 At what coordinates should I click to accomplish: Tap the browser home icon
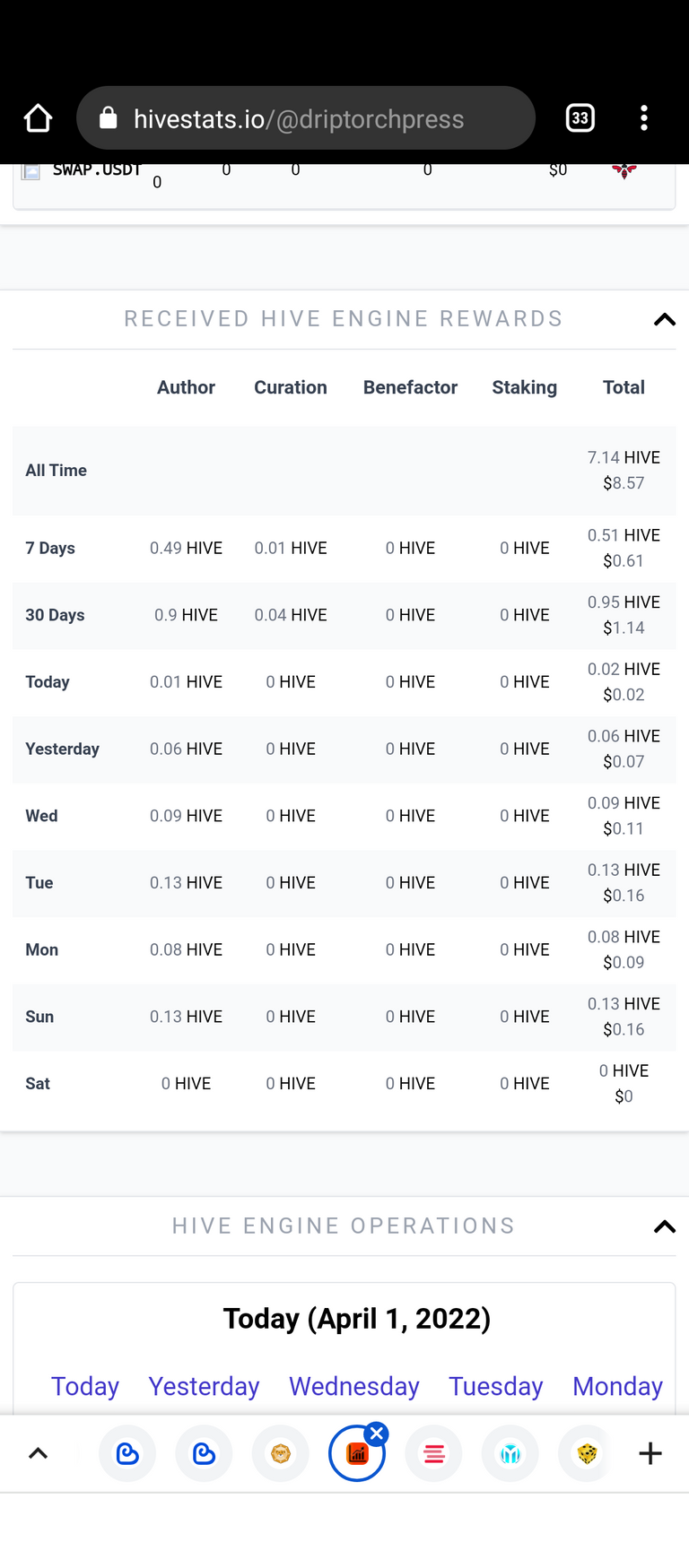click(38, 118)
